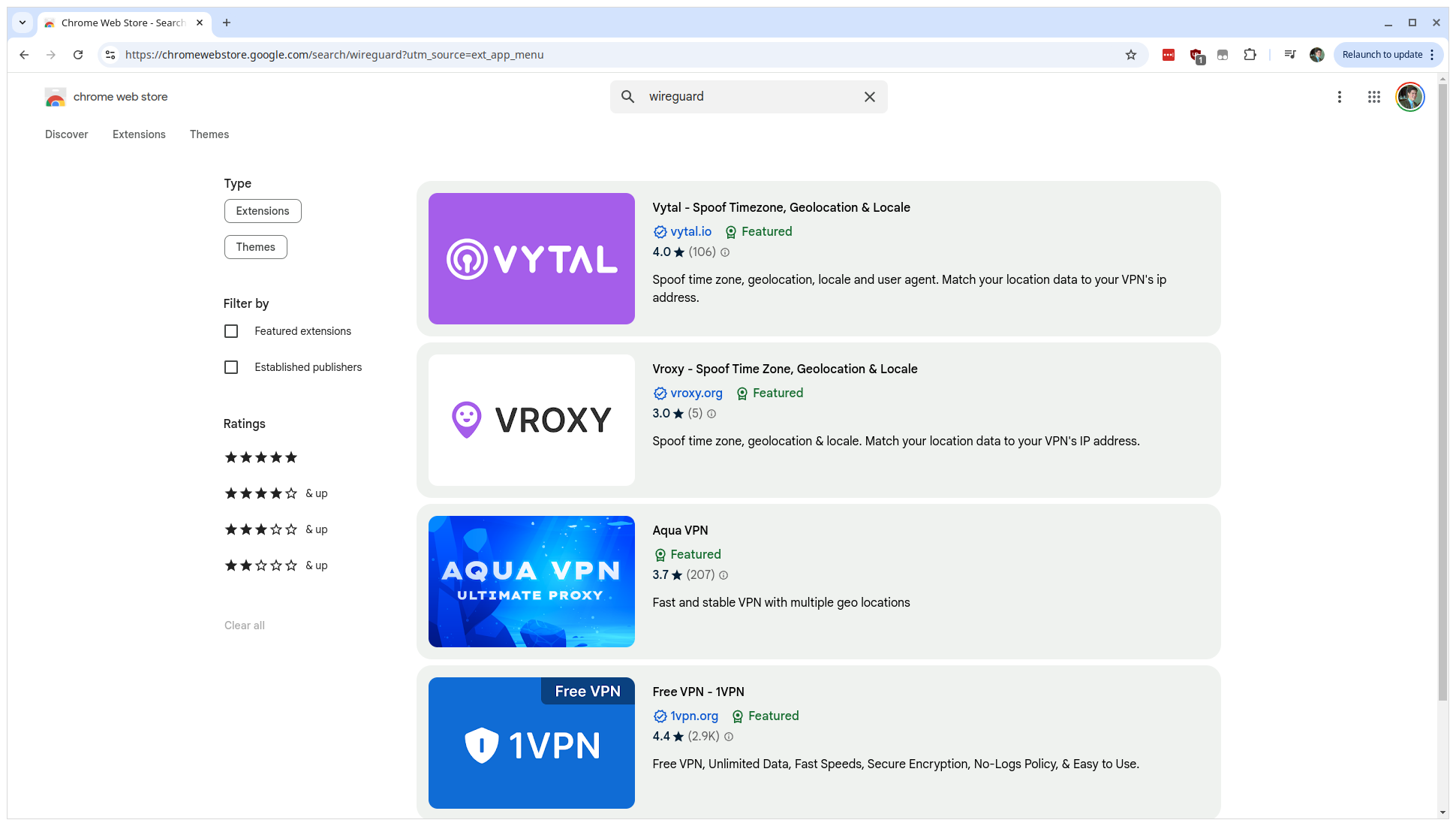Reload the current page

click(78, 55)
